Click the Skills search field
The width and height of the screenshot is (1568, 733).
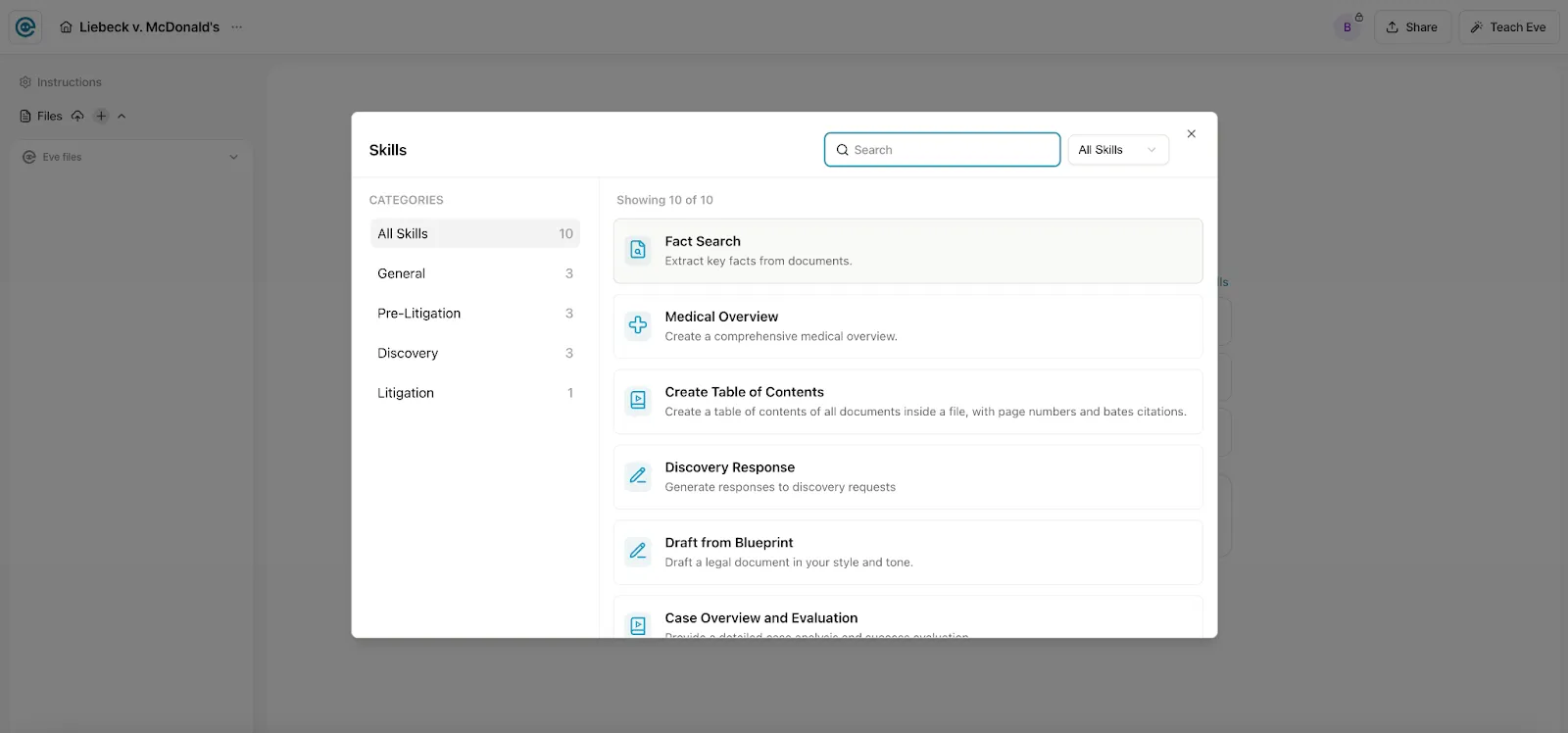(x=942, y=150)
